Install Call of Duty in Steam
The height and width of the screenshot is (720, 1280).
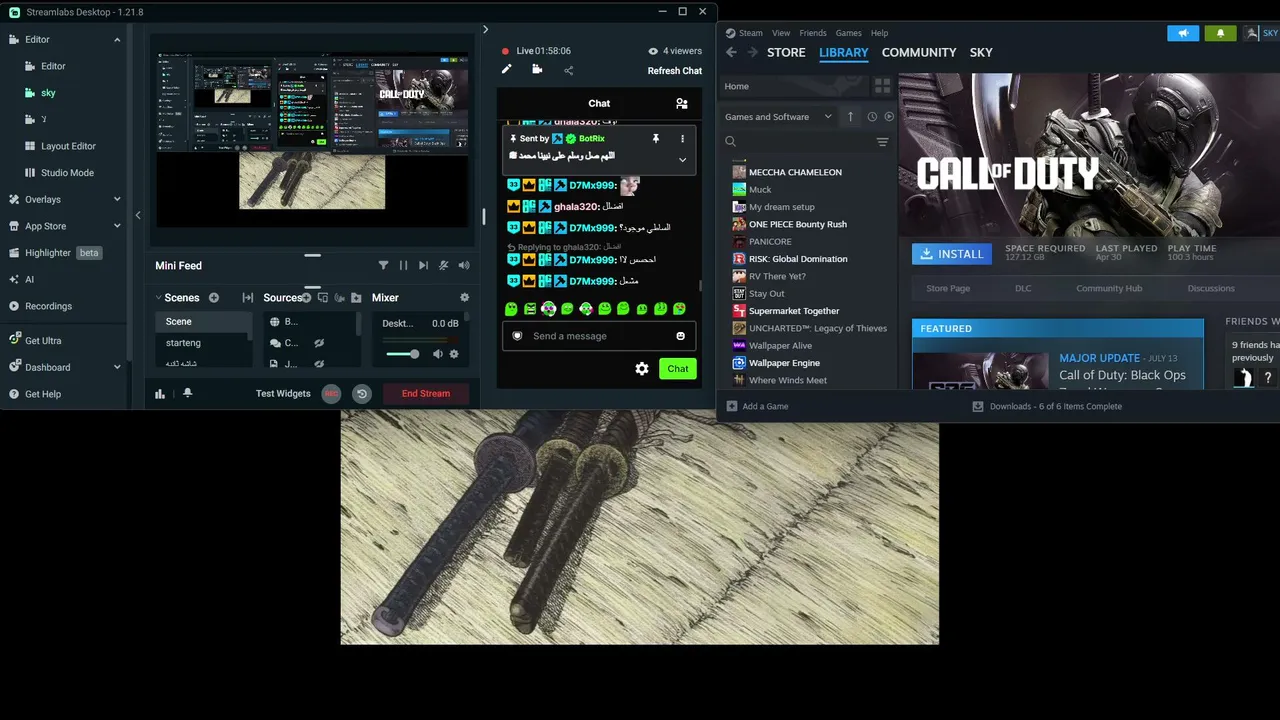(952, 254)
